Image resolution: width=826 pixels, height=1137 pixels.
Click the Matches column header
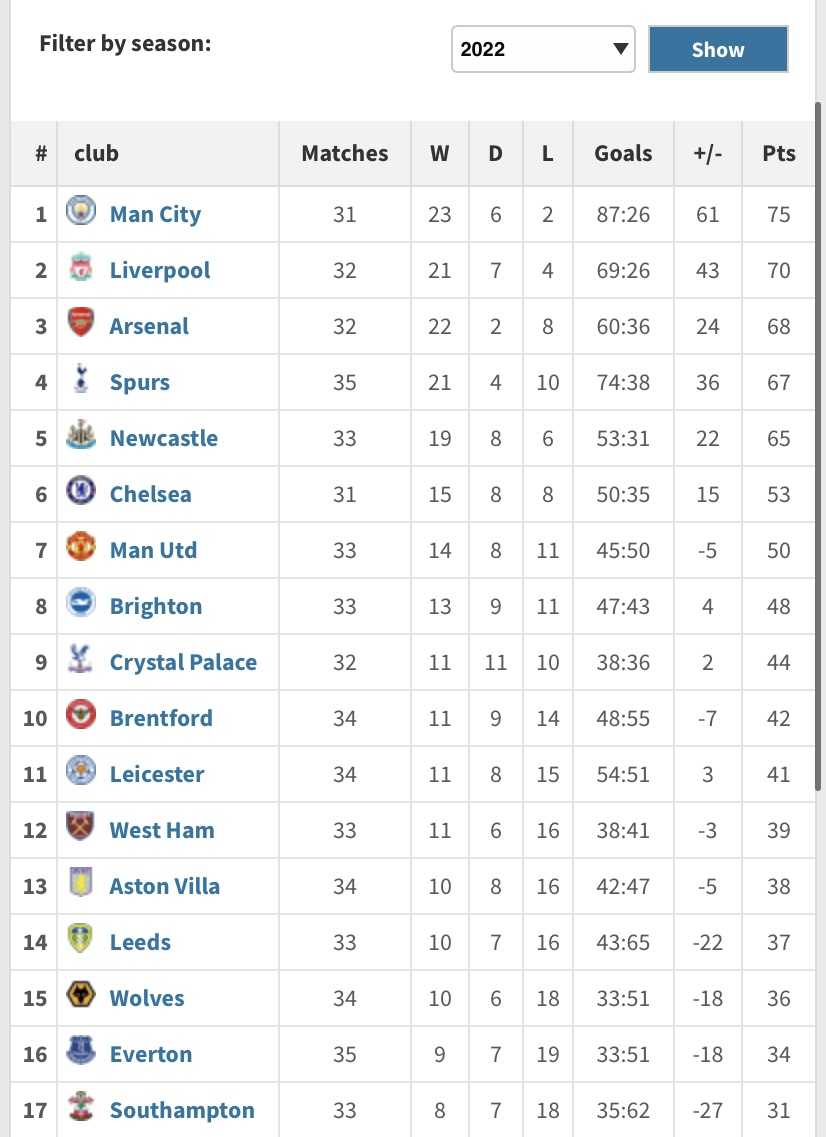tap(345, 154)
